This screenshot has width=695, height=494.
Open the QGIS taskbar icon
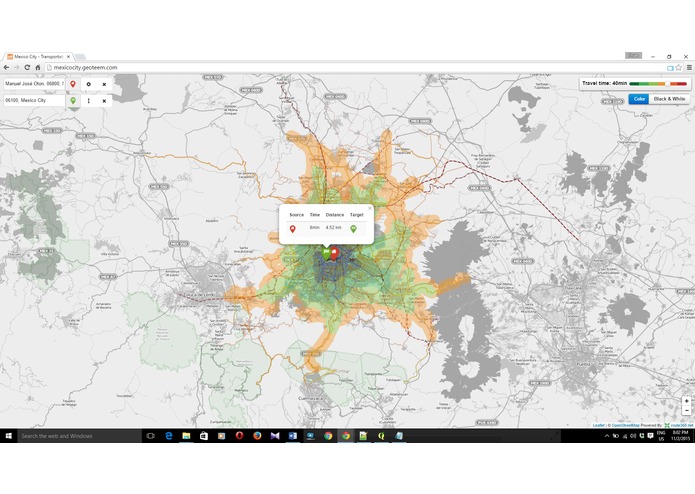tap(381, 436)
